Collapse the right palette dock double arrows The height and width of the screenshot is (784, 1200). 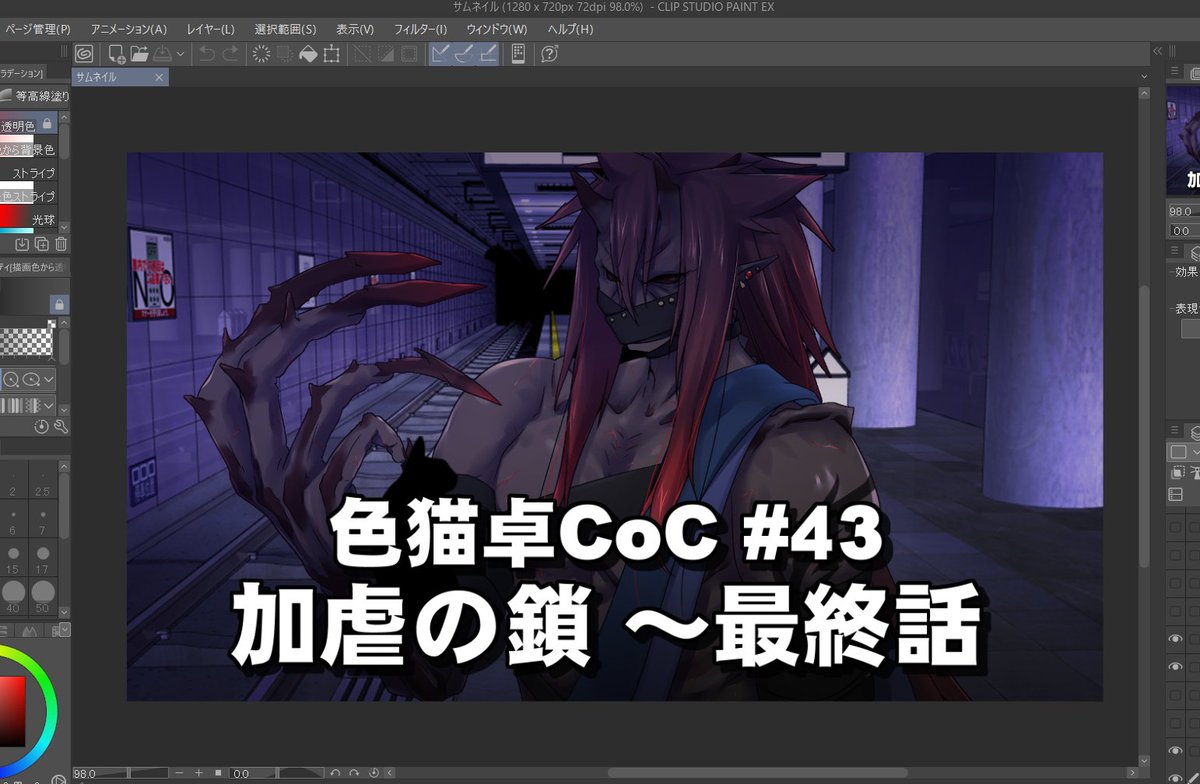tap(1158, 52)
